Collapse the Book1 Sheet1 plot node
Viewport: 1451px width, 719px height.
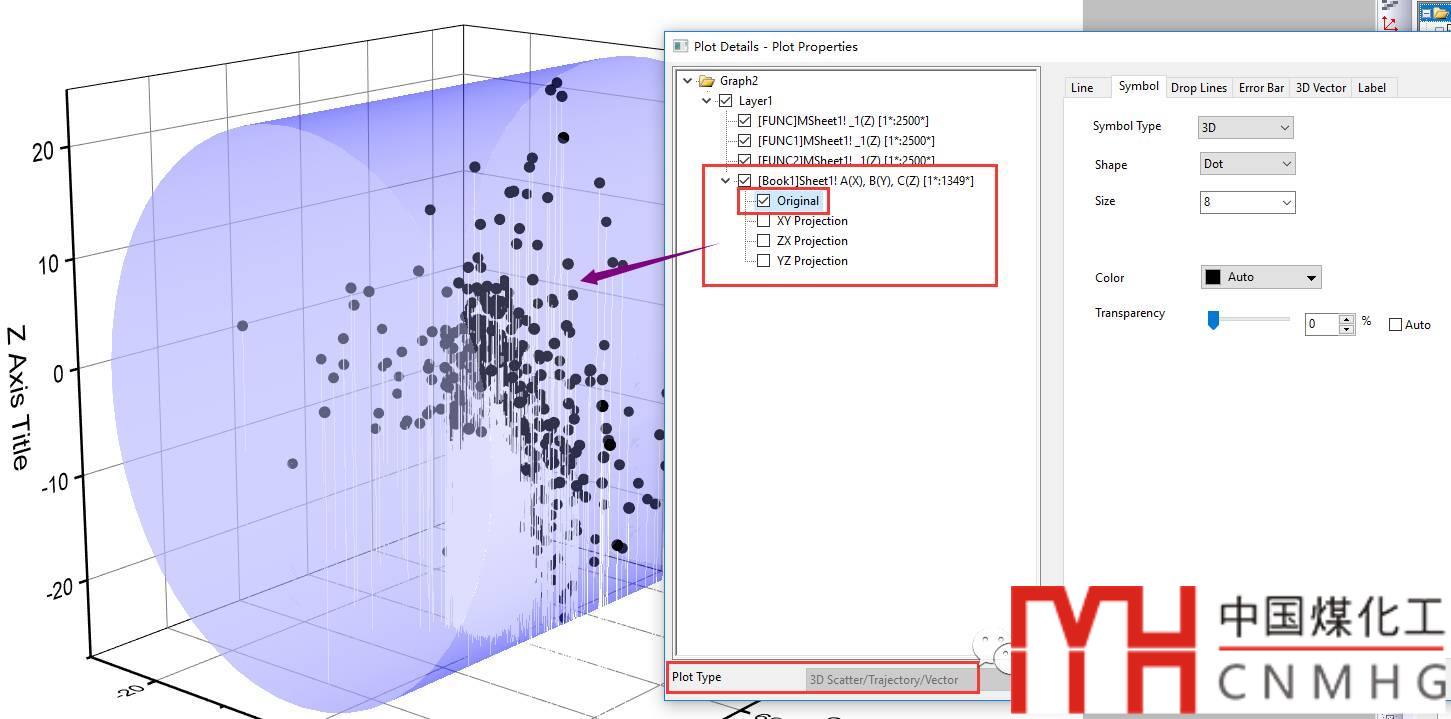[726, 181]
